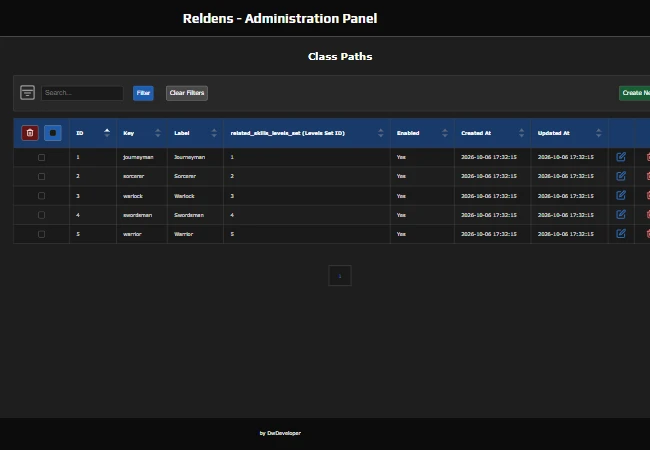Delete the swordsman row
Image resolution: width=650 pixels, height=450 pixels.
(648, 214)
